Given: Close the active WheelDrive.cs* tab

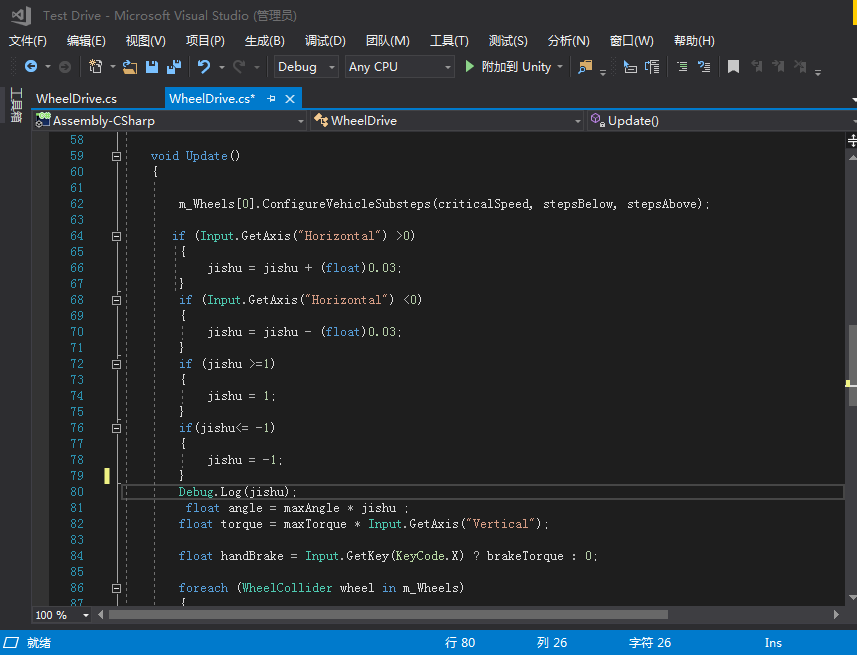Looking at the screenshot, I should [291, 98].
